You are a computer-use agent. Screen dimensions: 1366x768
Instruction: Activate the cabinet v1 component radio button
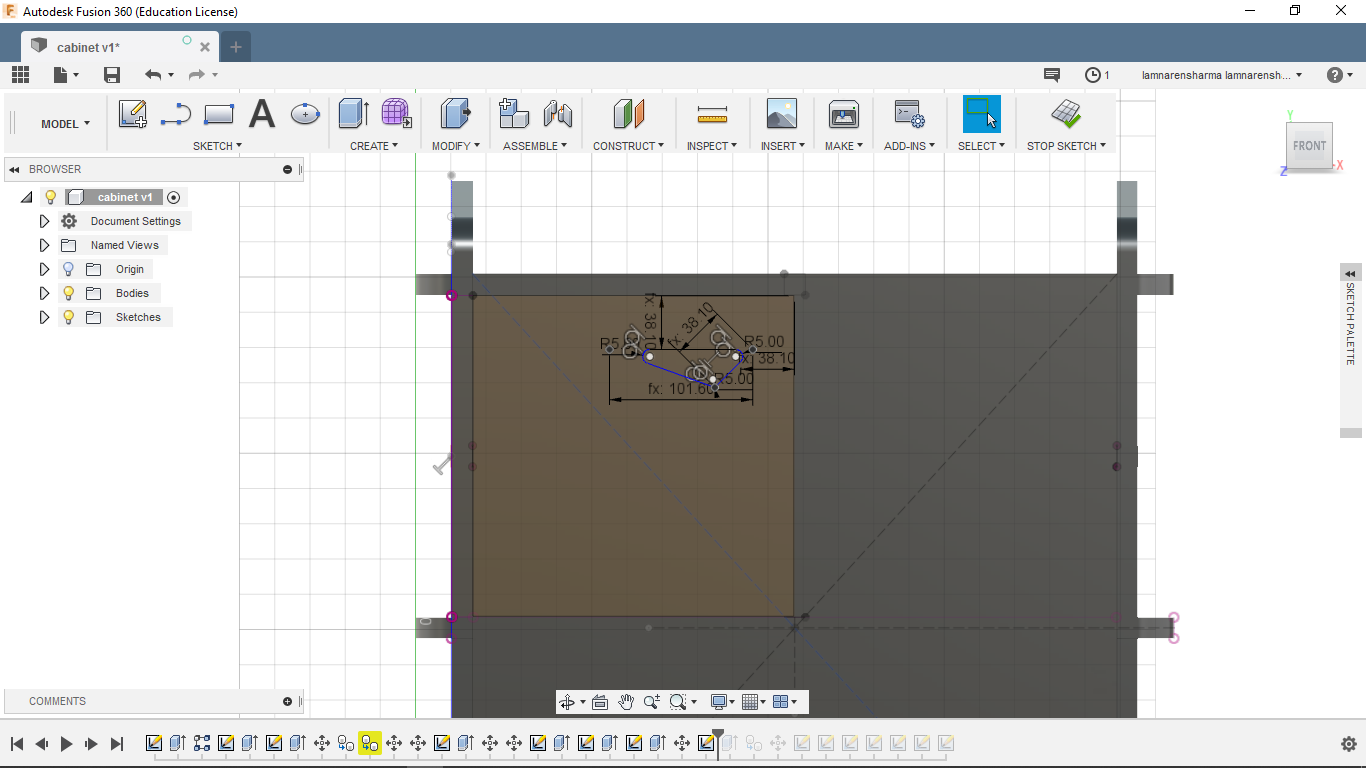click(x=174, y=197)
